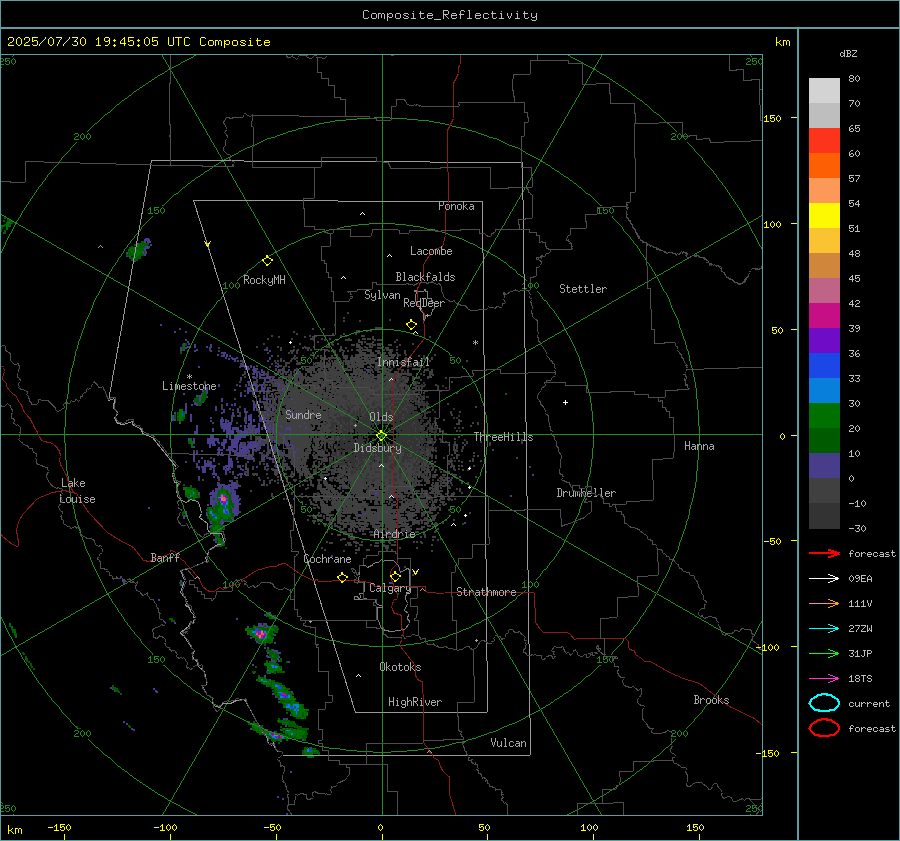The image size is (900, 841).
Task: Click the cyan 27ZW arrow icon
Action: (824, 629)
